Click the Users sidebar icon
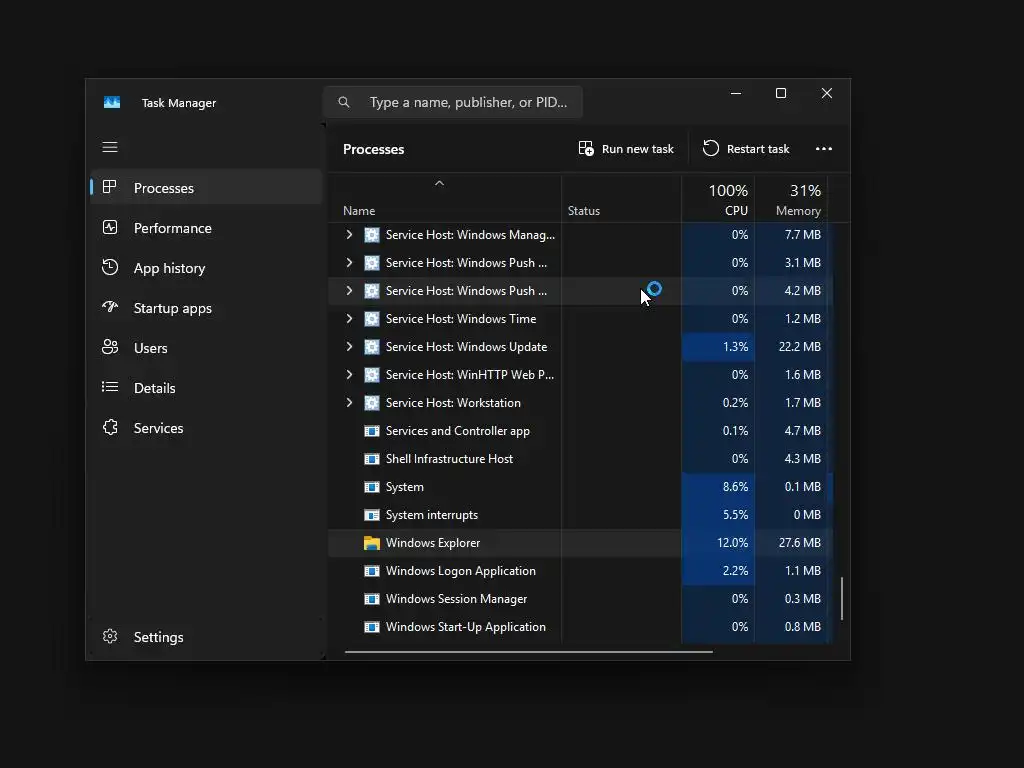This screenshot has height=768, width=1024. point(110,347)
